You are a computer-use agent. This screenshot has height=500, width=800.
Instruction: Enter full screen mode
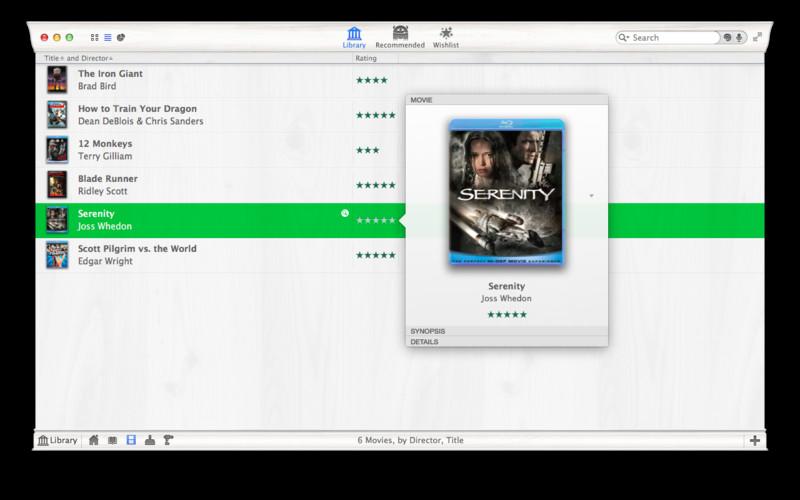[758, 37]
